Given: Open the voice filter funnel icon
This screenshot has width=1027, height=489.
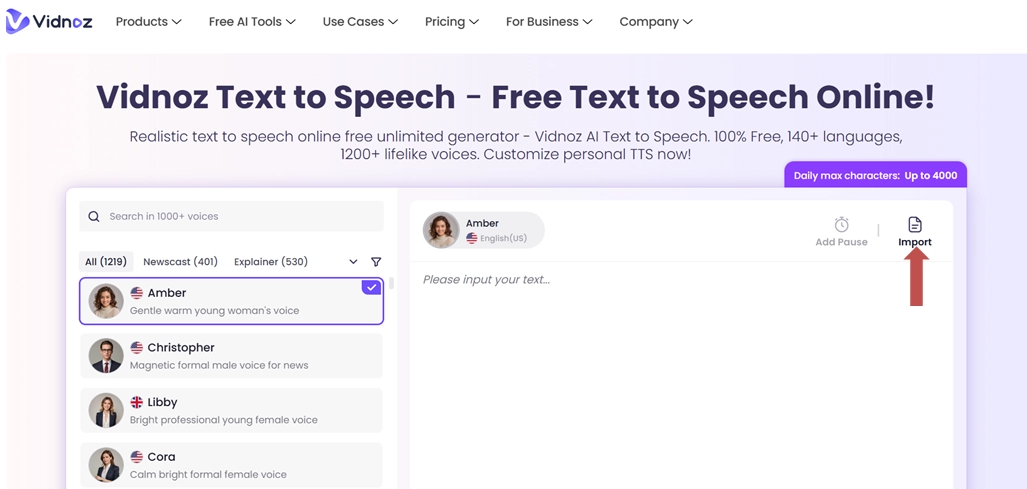Looking at the screenshot, I should 376,262.
